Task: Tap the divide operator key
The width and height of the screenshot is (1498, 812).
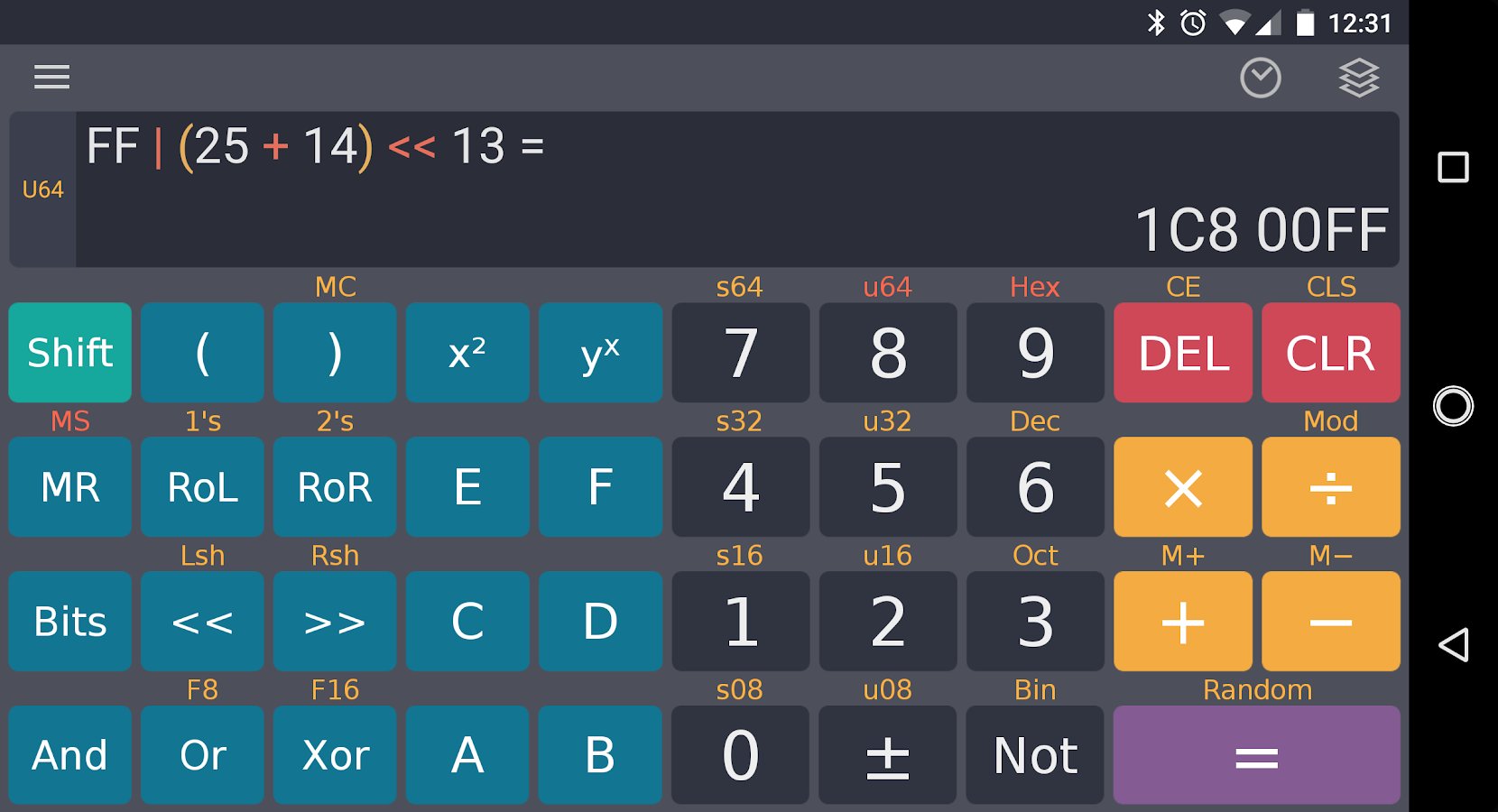Action: tap(1330, 487)
